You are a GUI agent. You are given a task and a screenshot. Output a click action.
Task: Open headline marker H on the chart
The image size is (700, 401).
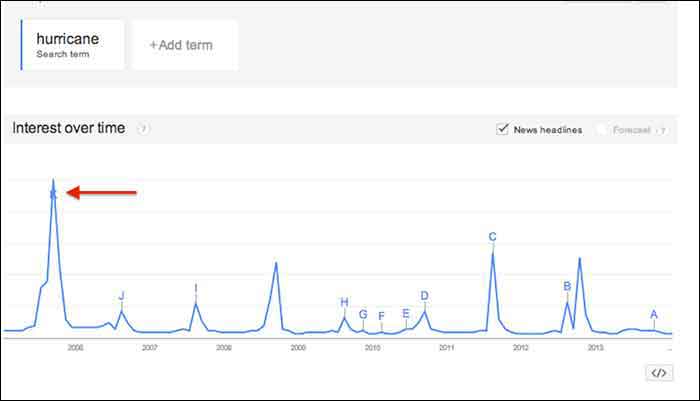point(344,302)
